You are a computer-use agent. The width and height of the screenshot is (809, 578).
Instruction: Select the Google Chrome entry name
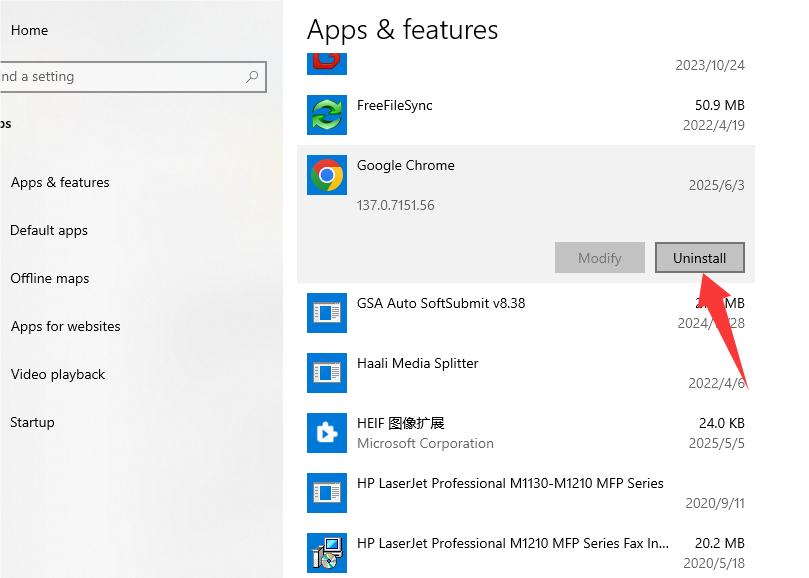click(x=406, y=165)
